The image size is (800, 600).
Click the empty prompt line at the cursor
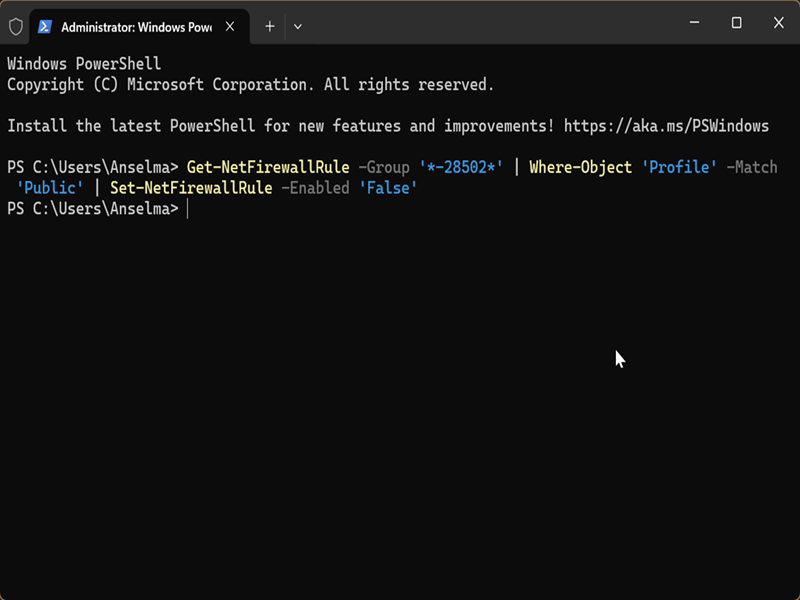pyautogui.click(x=98, y=209)
